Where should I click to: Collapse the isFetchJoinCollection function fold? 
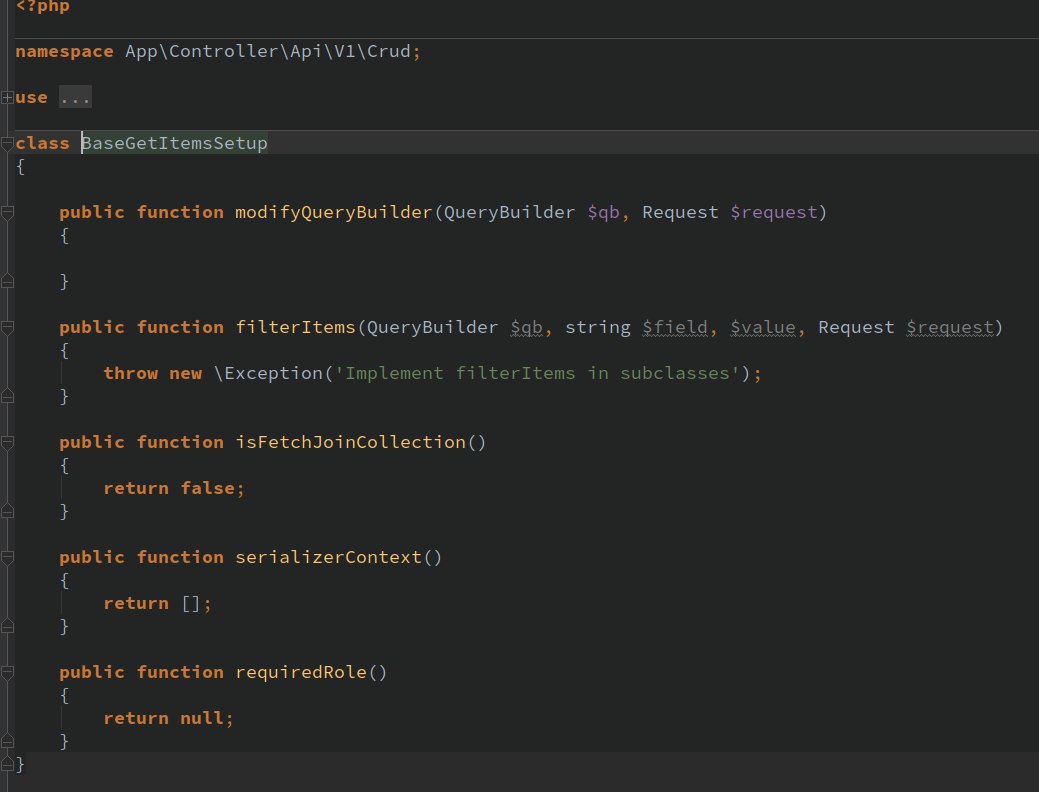pyautogui.click(x=7, y=443)
